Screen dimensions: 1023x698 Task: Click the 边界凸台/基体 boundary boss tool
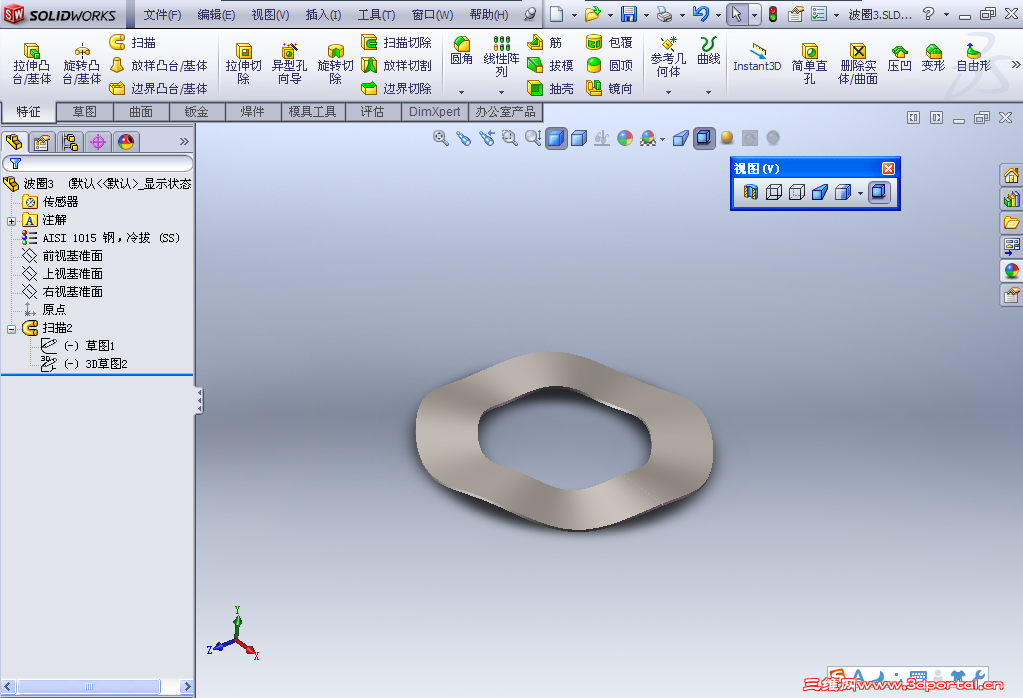(x=159, y=88)
